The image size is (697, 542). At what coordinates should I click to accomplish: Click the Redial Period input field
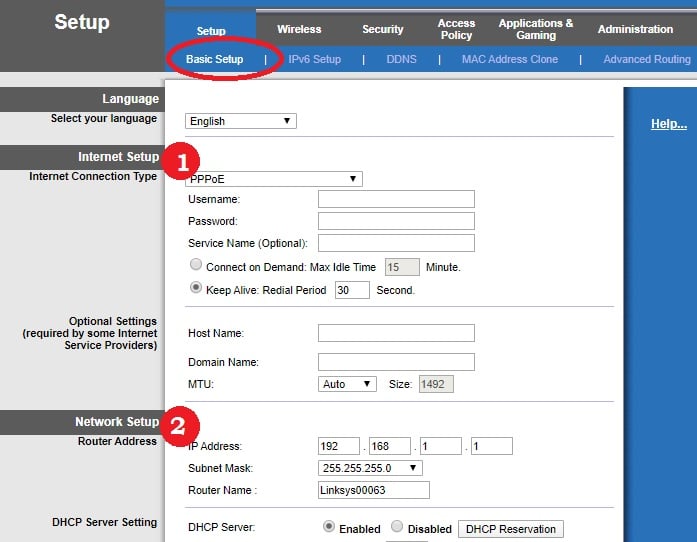[352, 290]
